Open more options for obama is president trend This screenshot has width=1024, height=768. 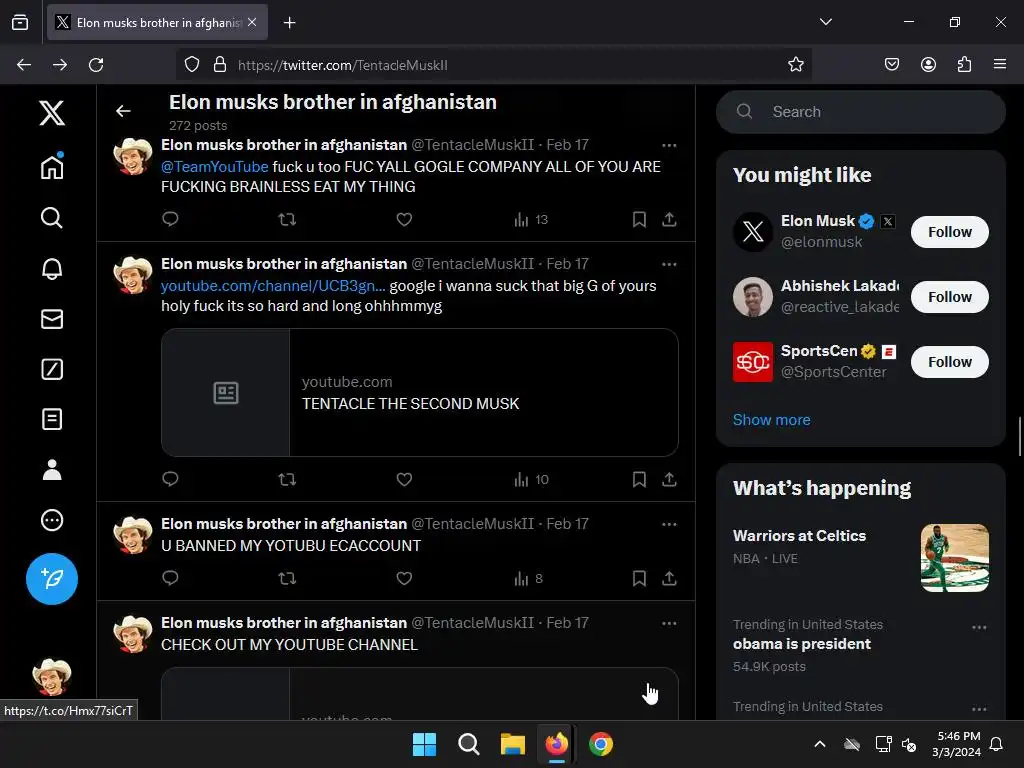pos(979,627)
